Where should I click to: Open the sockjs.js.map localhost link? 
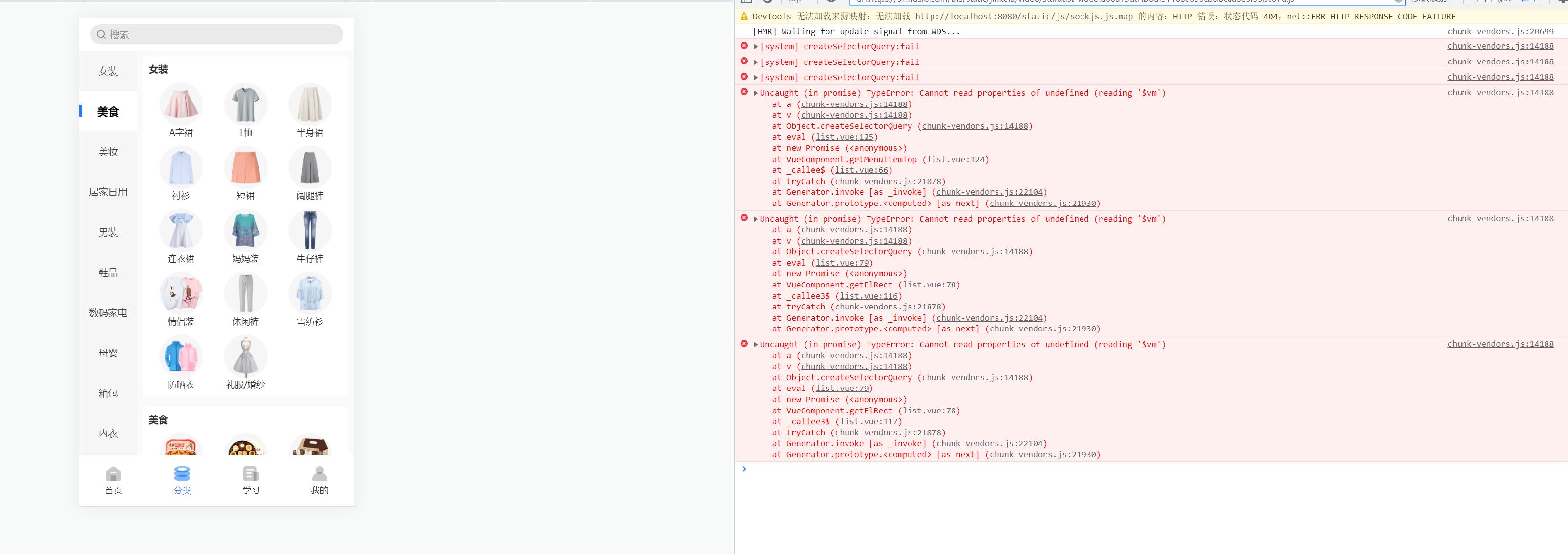pyautogui.click(x=1023, y=17)
